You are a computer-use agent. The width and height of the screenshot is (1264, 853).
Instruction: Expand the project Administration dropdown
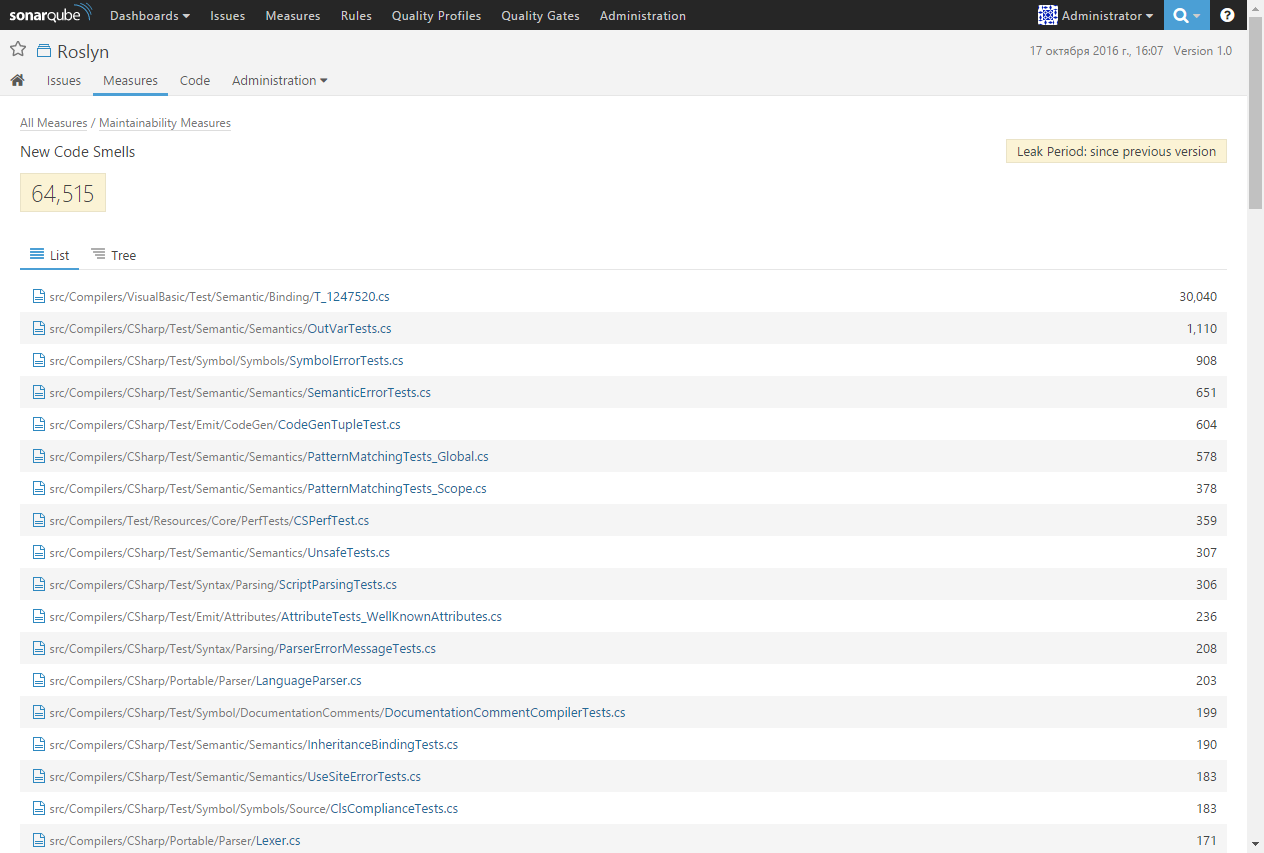279,80
